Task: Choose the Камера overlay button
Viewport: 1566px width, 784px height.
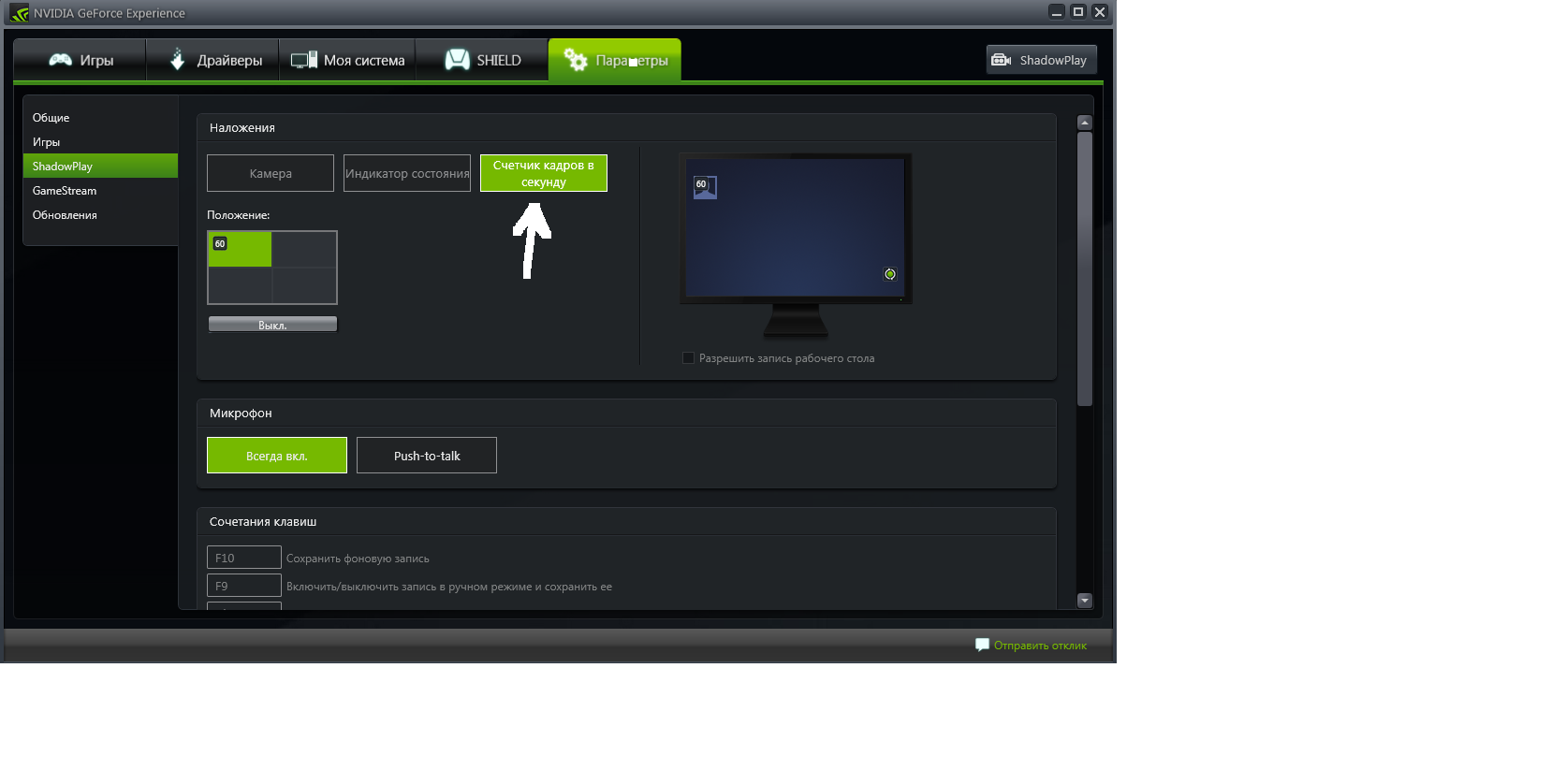Action: (x=271, y=173)
